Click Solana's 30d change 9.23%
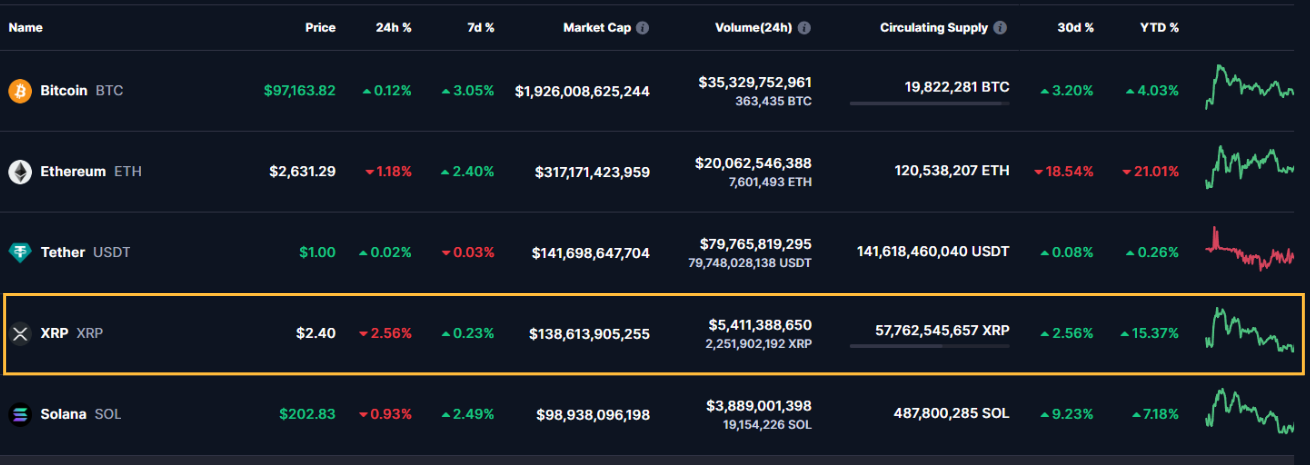Image resolution: width=1310 pixels, height=465 pixels. click(x=1066, y=414)
